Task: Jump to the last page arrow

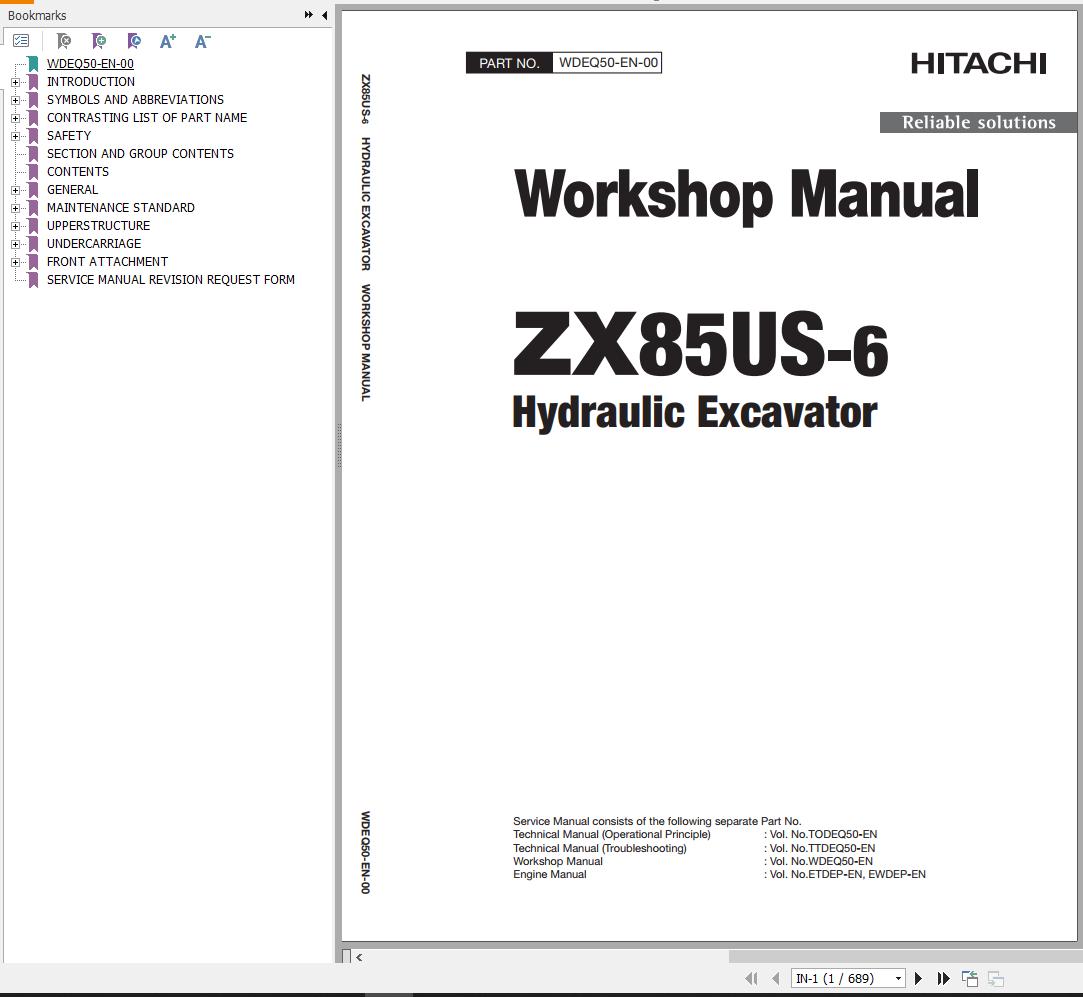Action: coord(943,978)
